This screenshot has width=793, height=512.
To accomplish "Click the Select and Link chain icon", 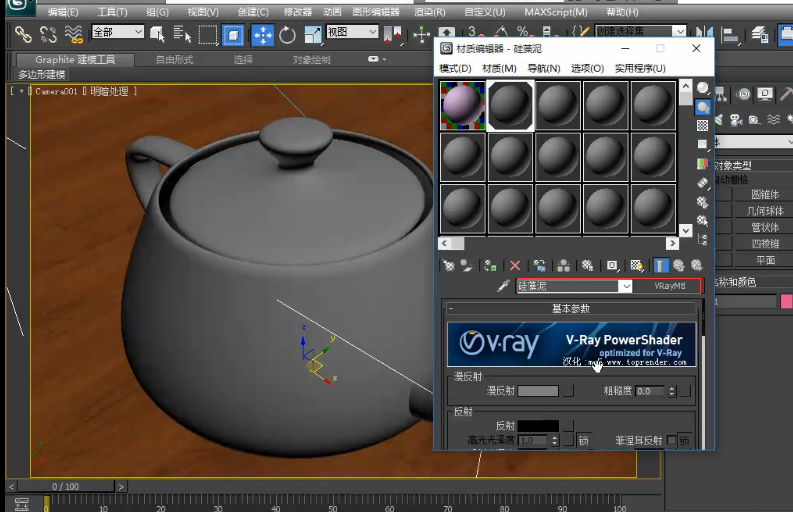I will (23, 34).
